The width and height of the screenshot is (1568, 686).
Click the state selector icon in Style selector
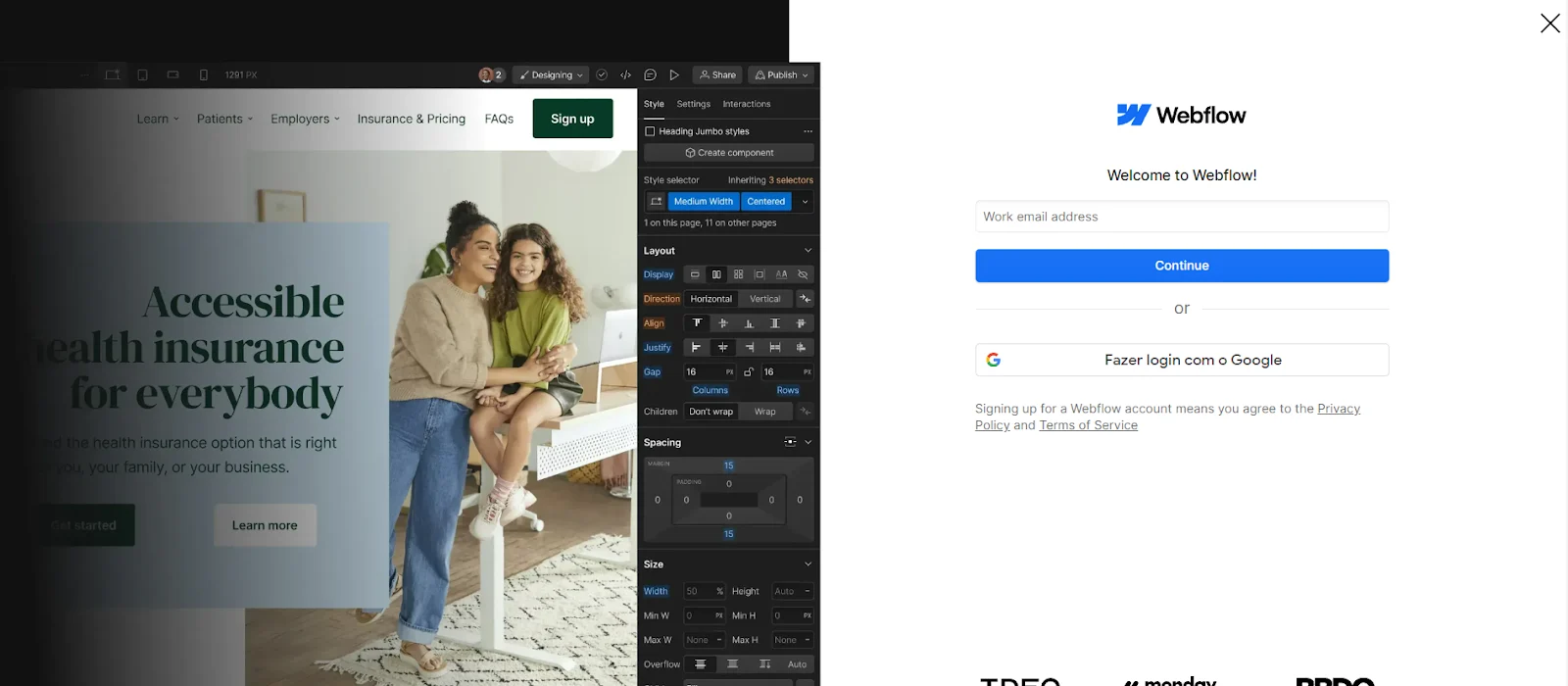pyautogui.click(x=656, y=201)
